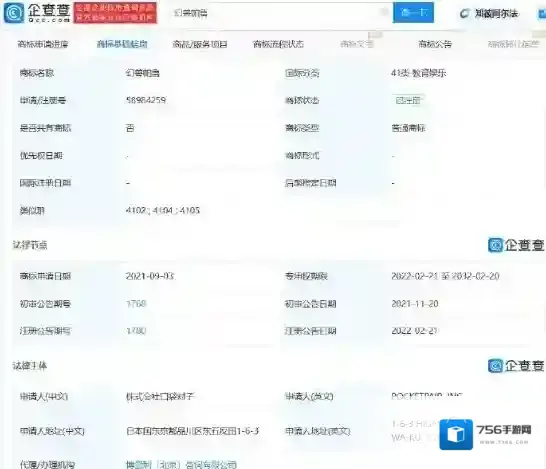The height and width of the screenshot is (469, 546).
Task: Click the 国际注册日期 field label
Action: pyautogui.click(x=45, y=183)
